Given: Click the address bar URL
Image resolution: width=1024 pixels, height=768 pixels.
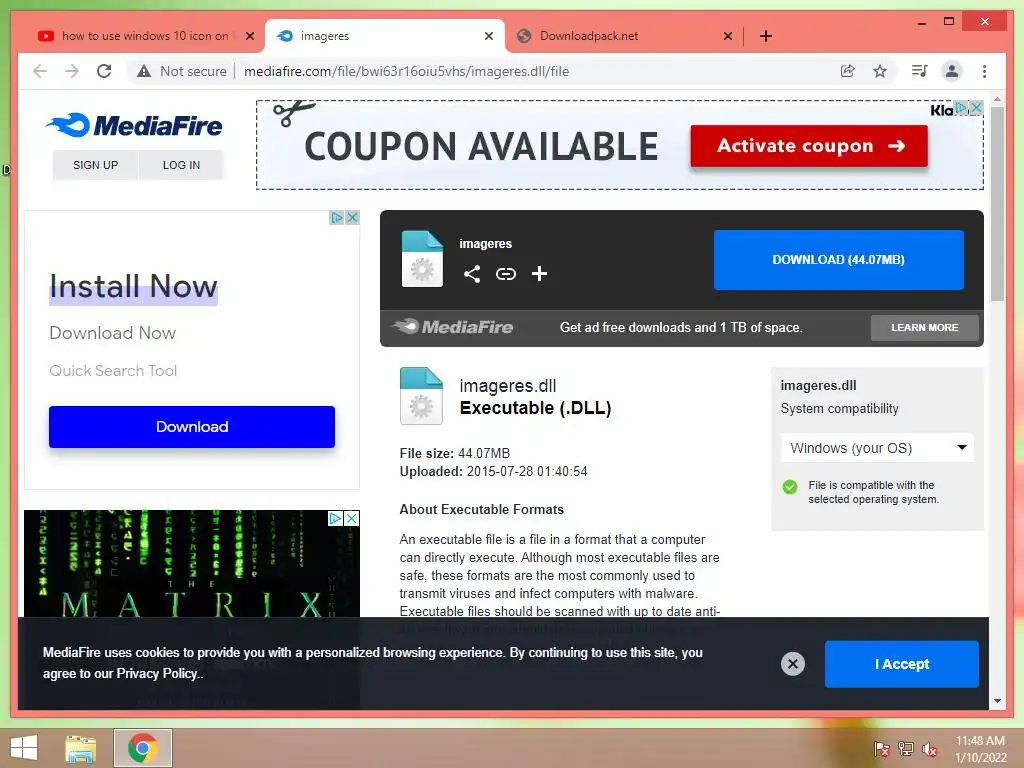Looking at the screenshot, I should [406, 71].
